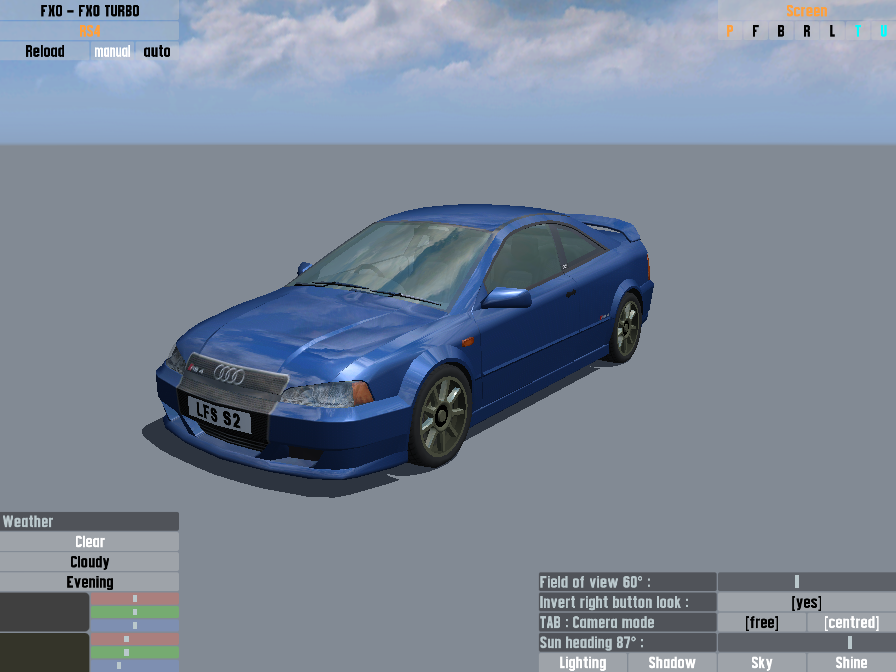
Task: Adjust the blue slider of the lower swatch
Action: click(x=135, y=665)
